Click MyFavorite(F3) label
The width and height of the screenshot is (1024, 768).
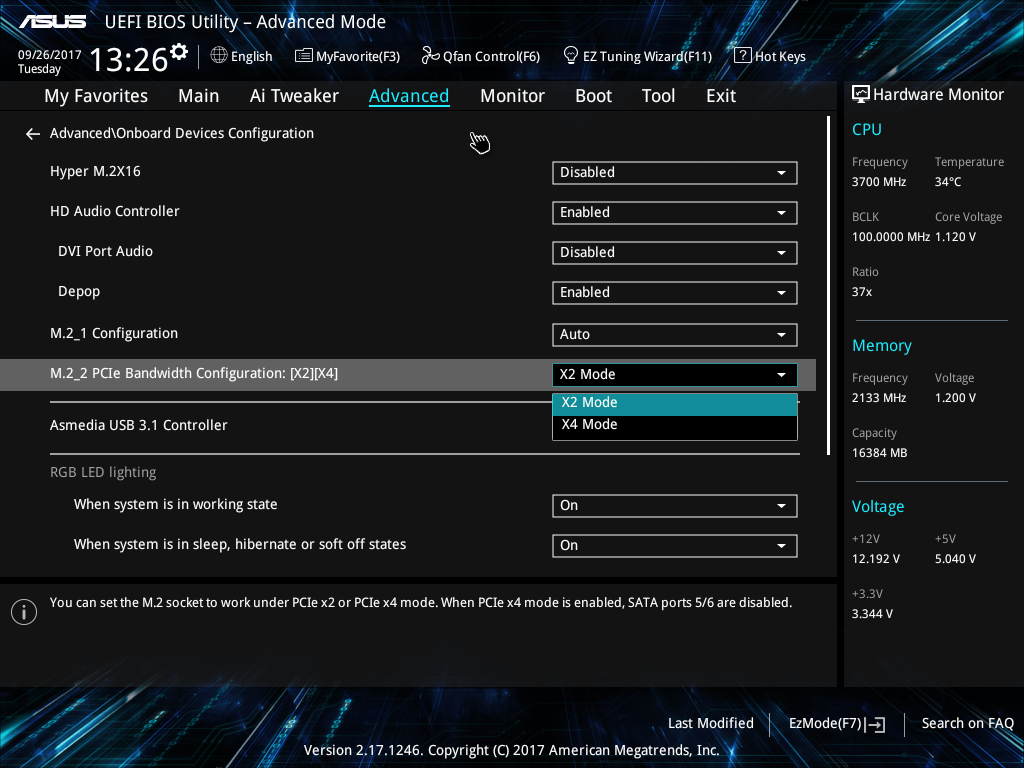[x=358, y=57]
